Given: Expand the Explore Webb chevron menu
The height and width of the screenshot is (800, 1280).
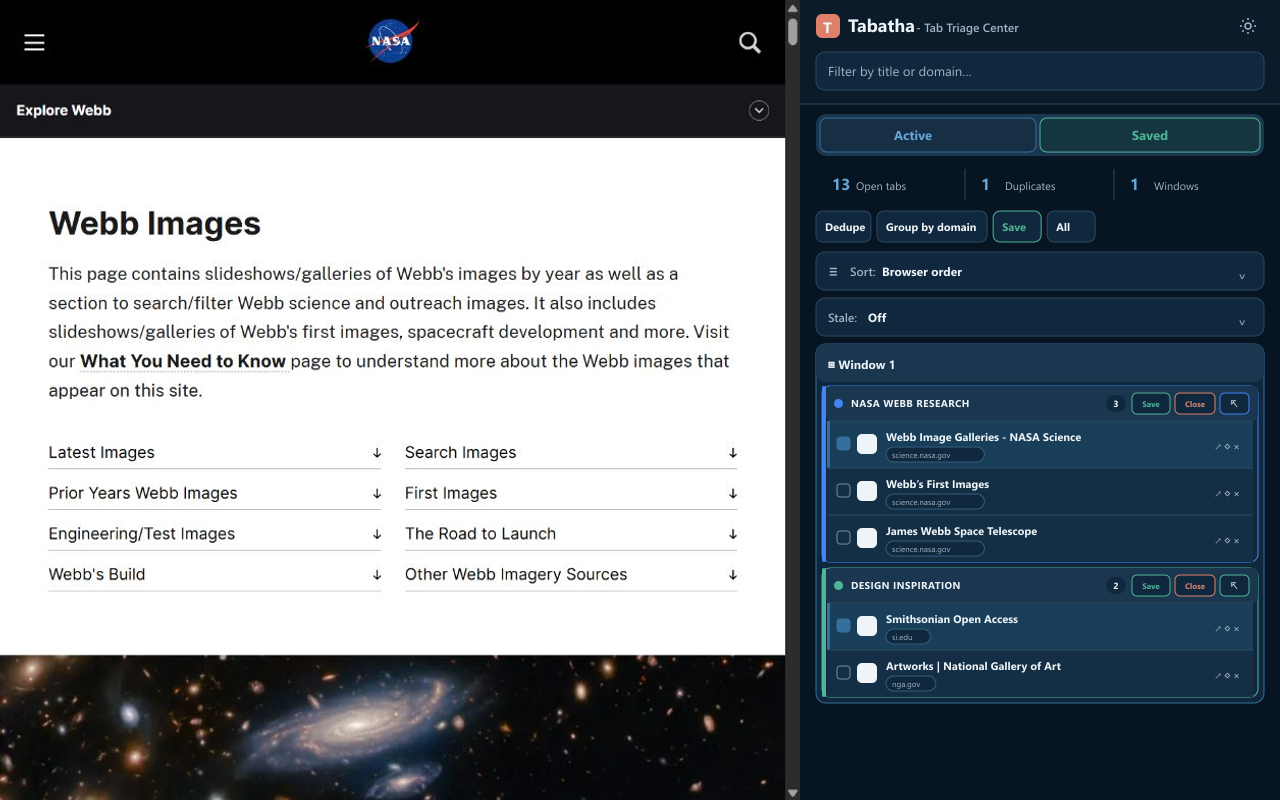Looking at the screenshot, I should click(759, 111).
